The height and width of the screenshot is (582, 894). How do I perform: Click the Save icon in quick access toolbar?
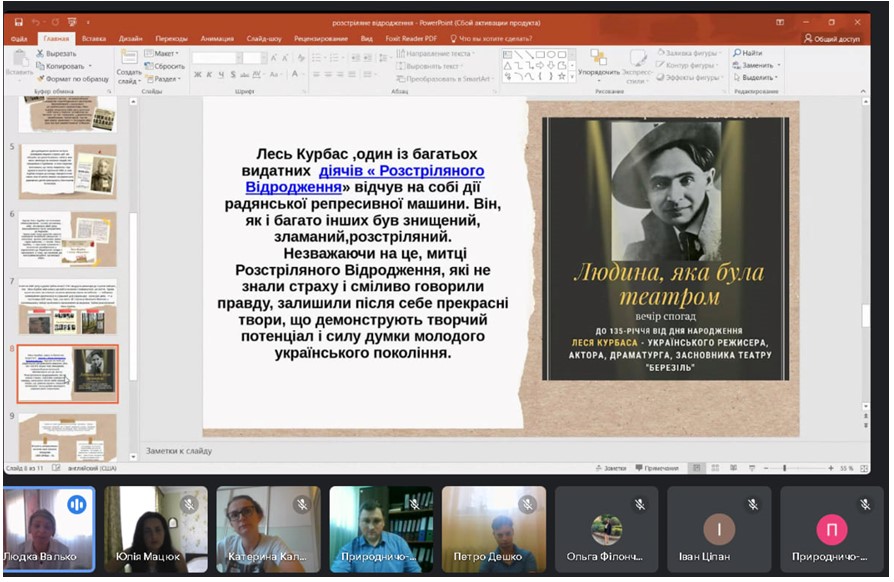click(18, 22)
